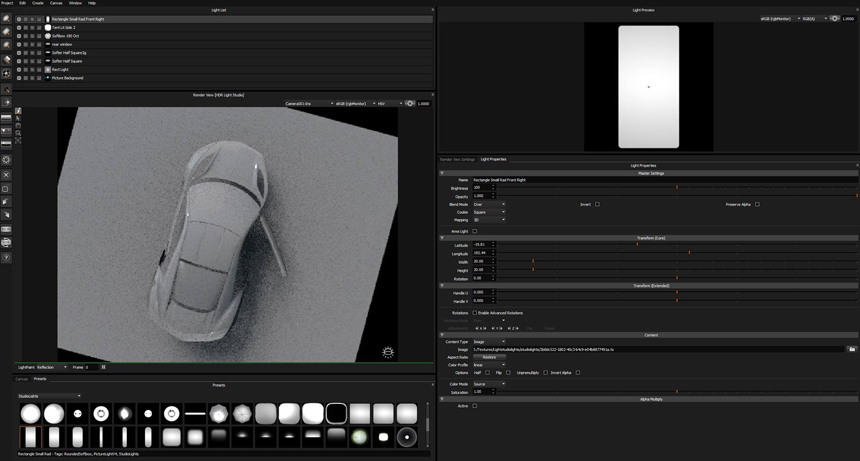Image resolution: width=860 pixels, height=461 pixels.
Task: Select the Presets tab
Action: pyautogui.click(x=40, y=379)
